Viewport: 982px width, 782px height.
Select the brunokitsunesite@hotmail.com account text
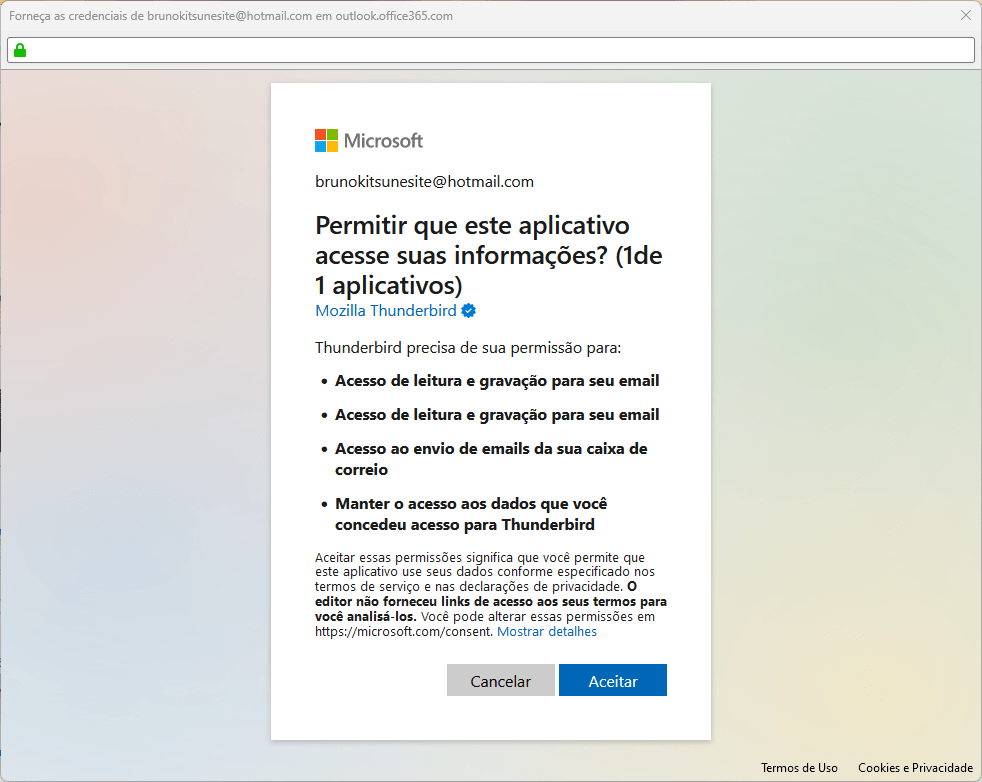tap(425, 182)
